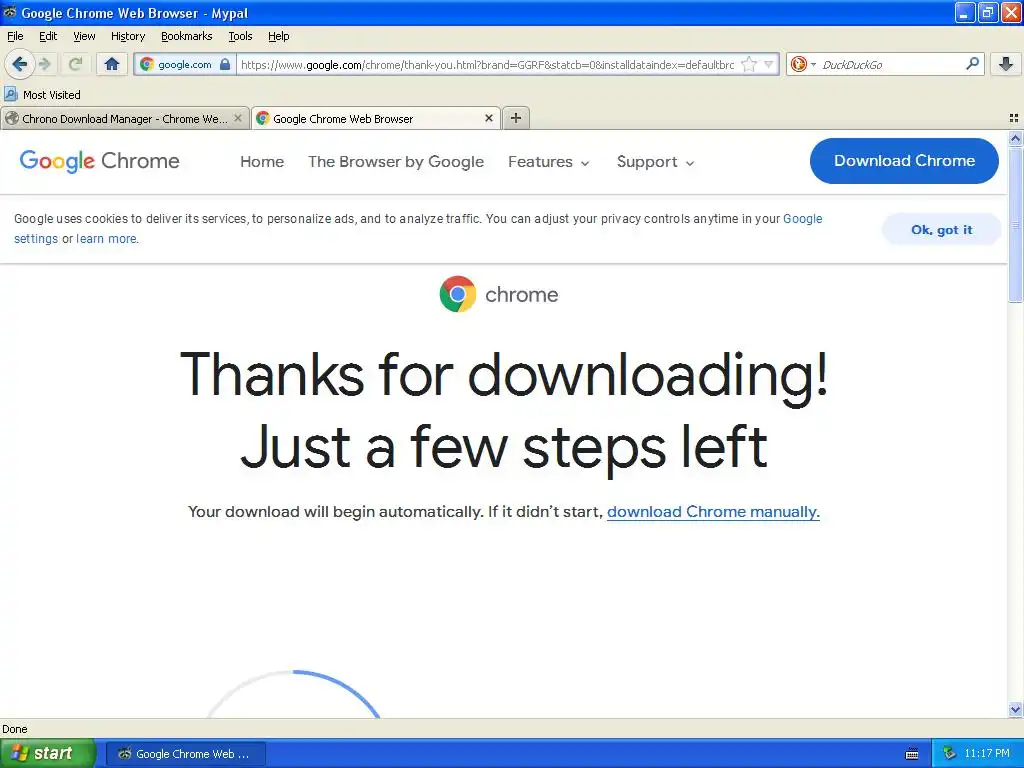This screenshot has height=768, width=1024.
Task: Click into the URL address field
Action: tap(487, 64)
